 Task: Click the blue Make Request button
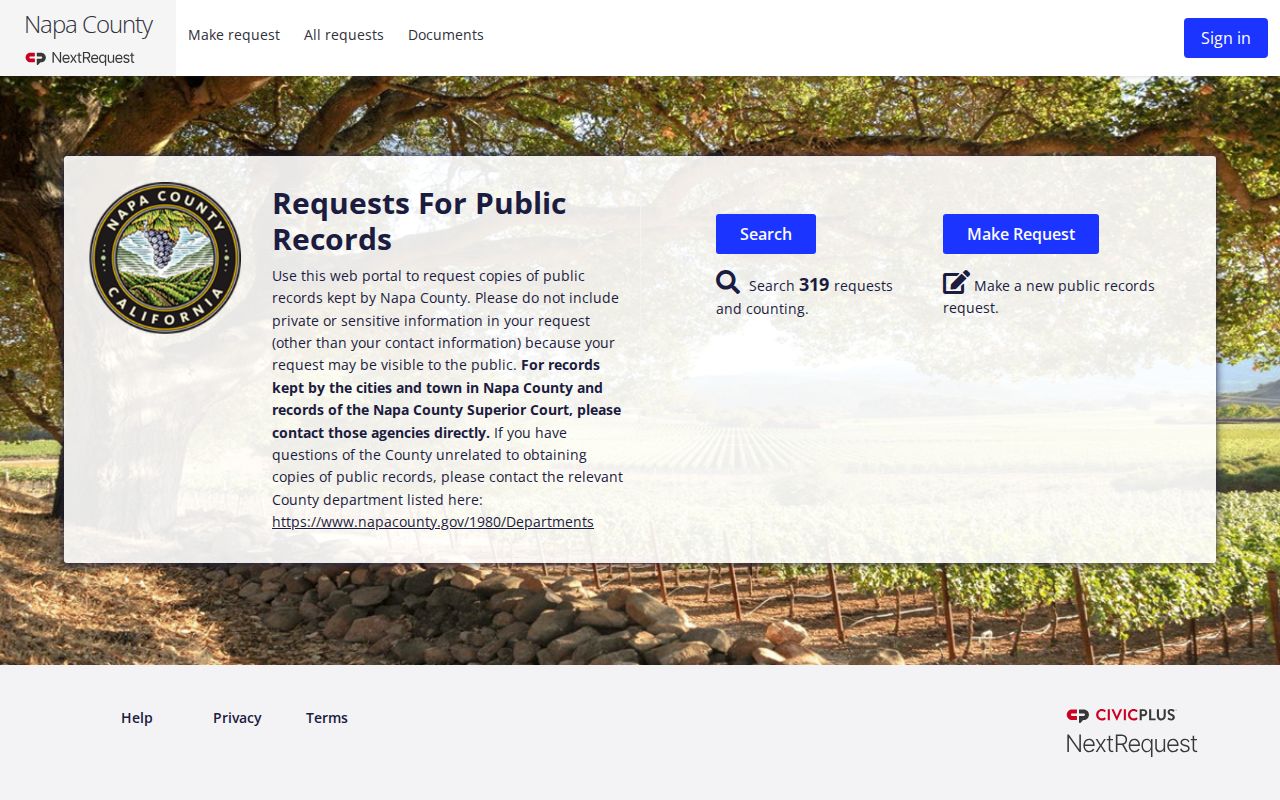1021,234
